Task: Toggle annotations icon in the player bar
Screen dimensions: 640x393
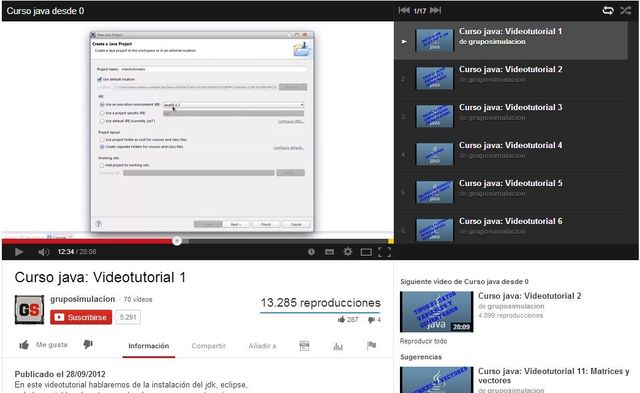Action: pyautogui.click(x=329, y=252)
